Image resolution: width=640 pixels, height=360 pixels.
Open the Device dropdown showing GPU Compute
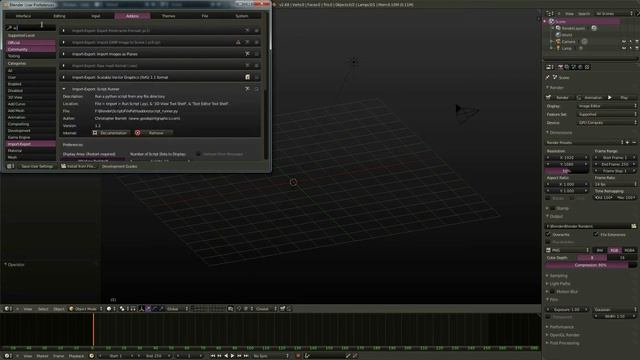[607, 122]
